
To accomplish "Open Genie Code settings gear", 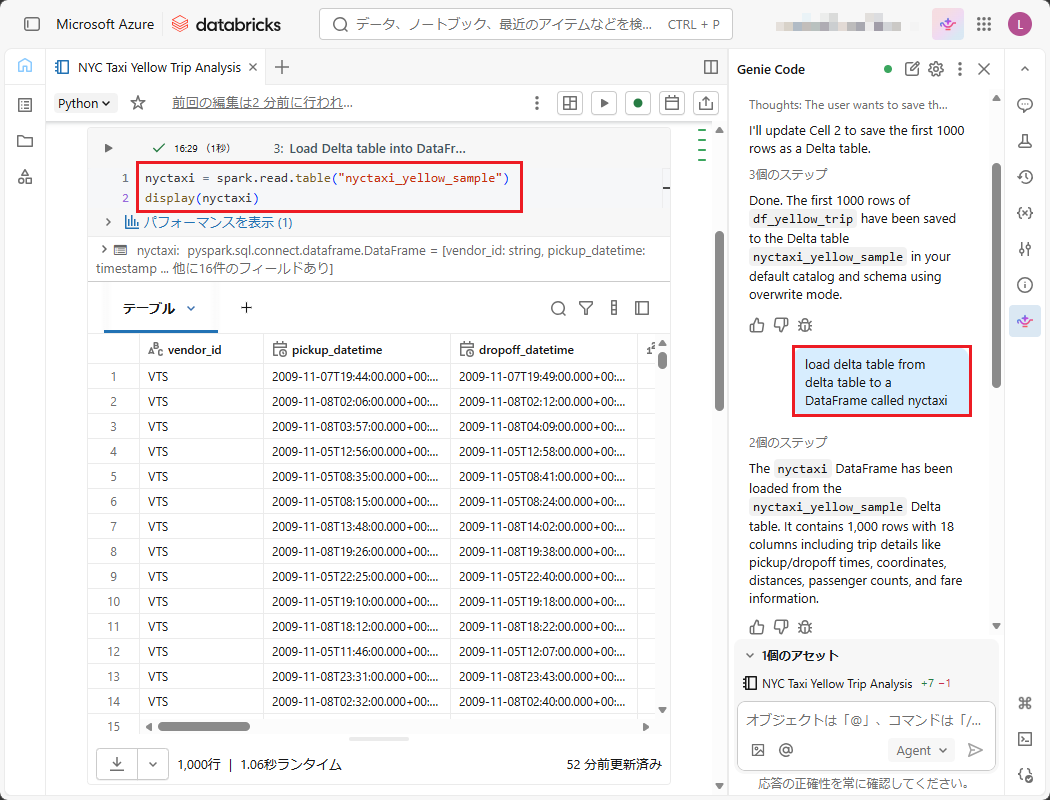I will click(936, 69).
